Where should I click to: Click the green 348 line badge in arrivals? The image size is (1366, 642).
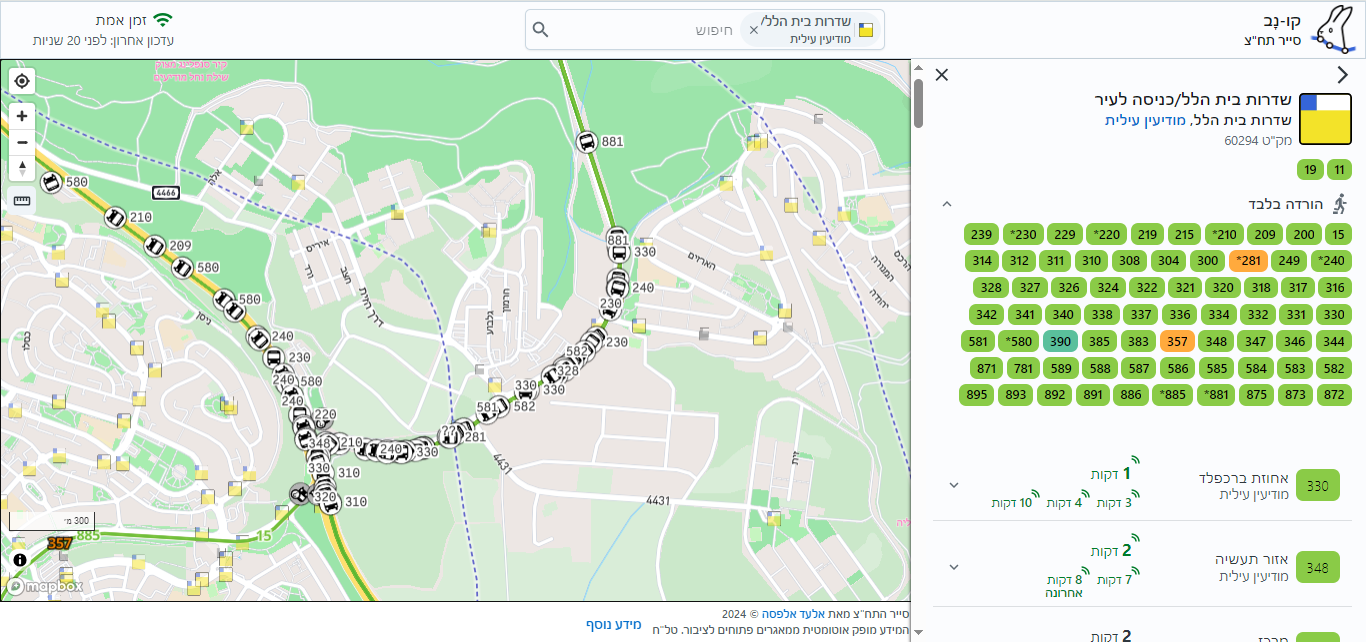(x=1317, y=568)
